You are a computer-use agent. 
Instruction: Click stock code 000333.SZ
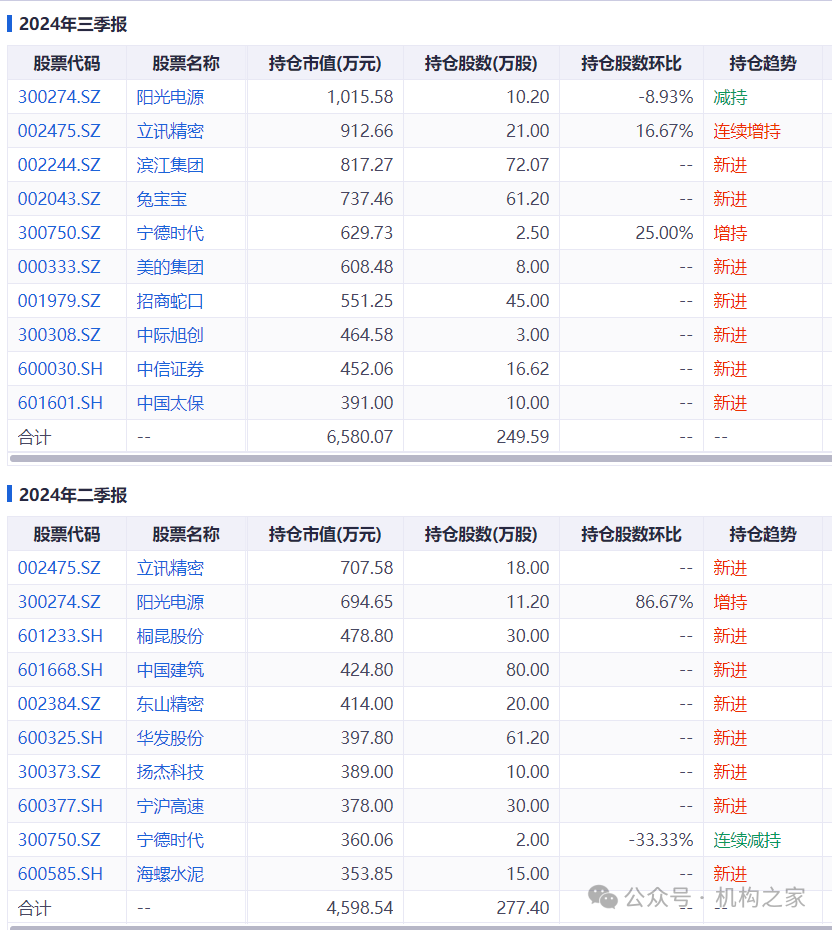pyautogui.click(x=59, y=267)
